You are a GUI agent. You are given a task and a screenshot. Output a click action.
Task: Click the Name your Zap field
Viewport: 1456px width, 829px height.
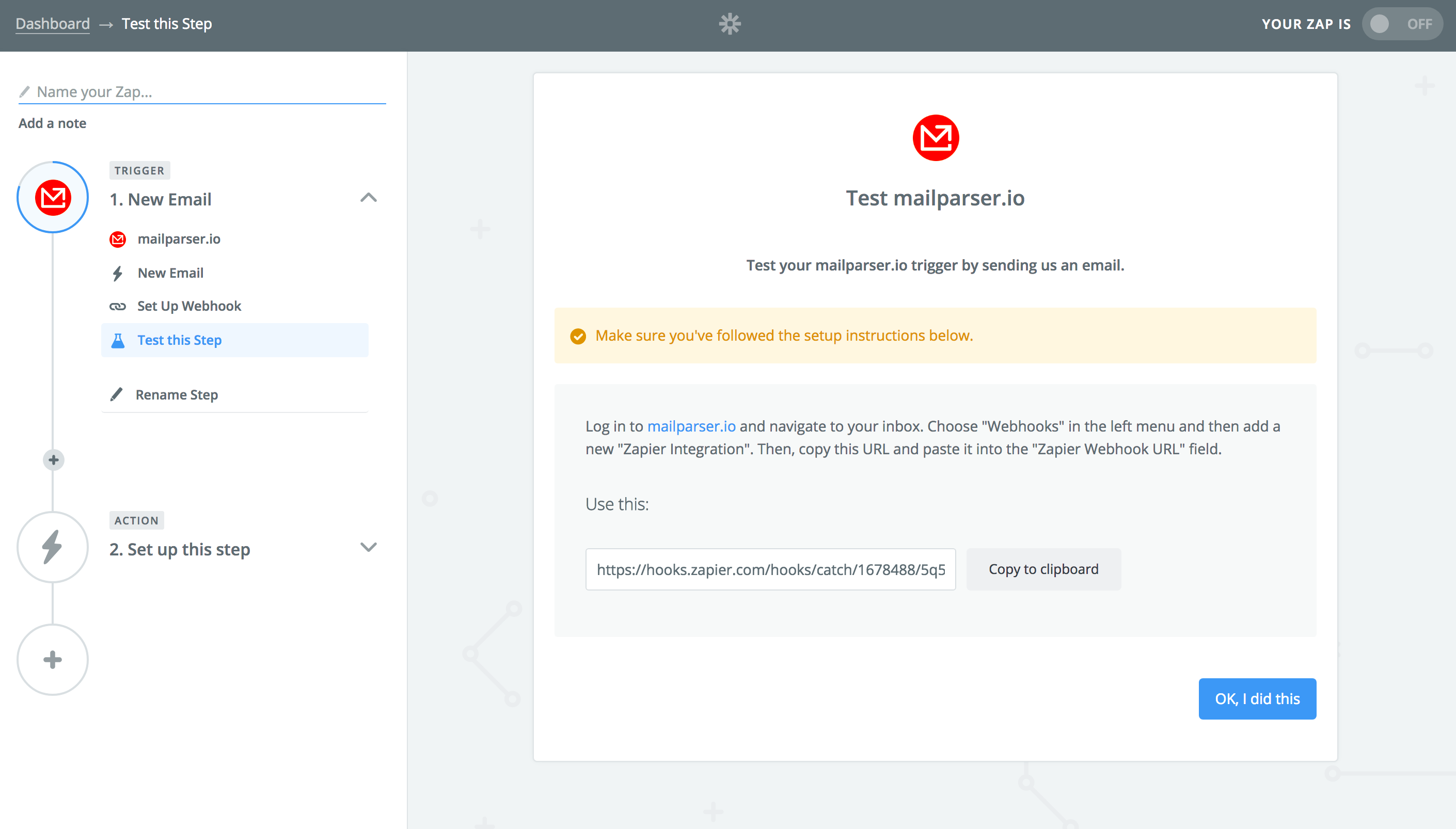point(202,92)
